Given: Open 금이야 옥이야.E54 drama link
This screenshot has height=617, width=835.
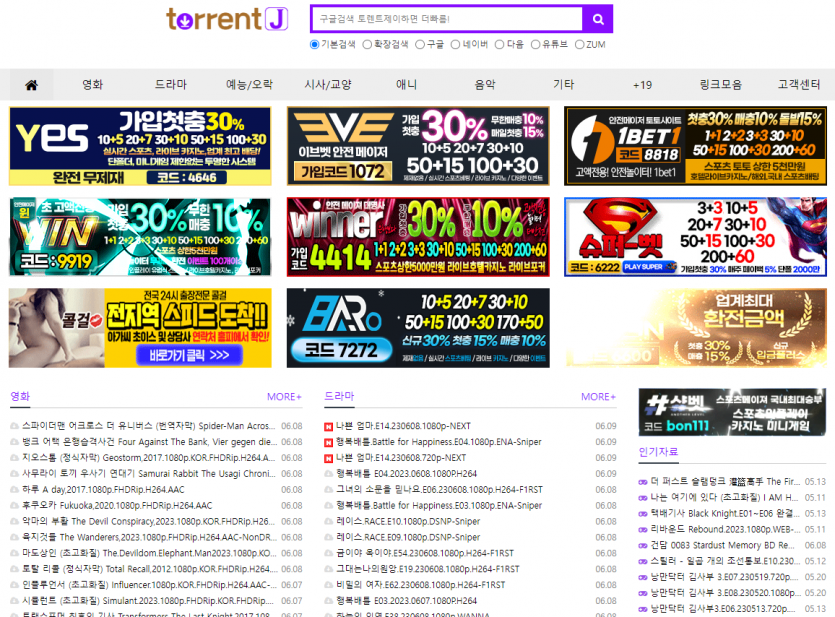Looking at the screenshot, I should (x=425, y=554).
